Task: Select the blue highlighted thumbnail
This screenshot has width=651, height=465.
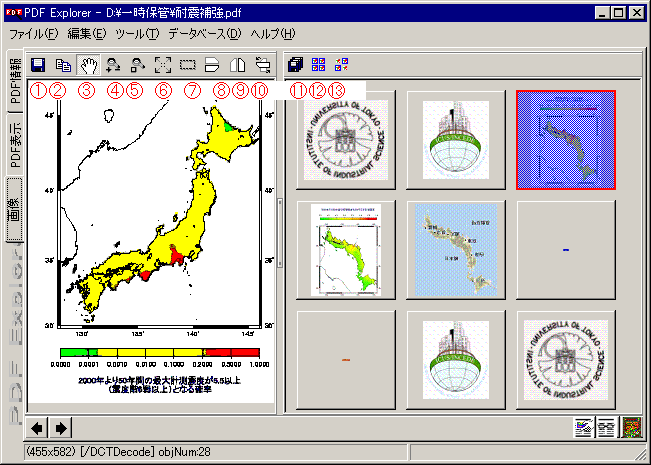Action: tap(565, 139)
